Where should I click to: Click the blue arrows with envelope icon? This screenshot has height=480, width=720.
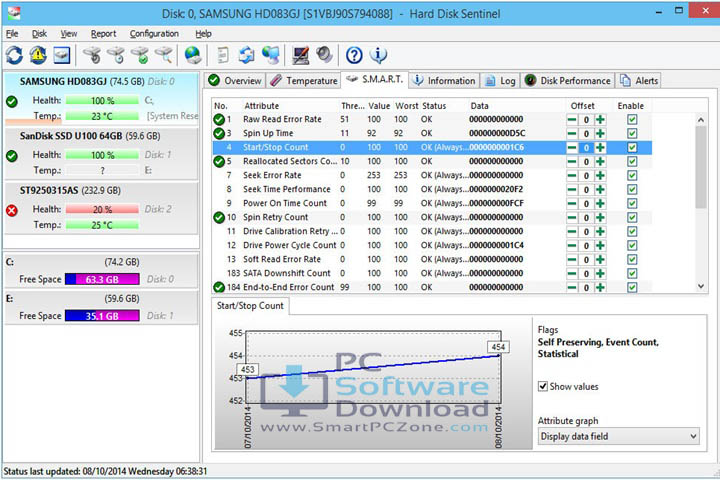[247, 56]
